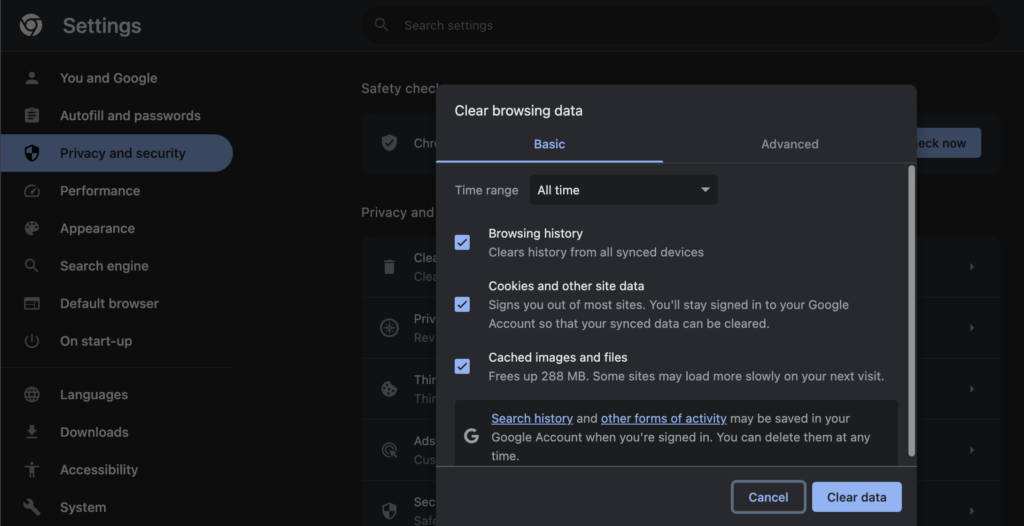Click the download arrow icon for Downloads
The width and height of the screenshot is (1024, 526).
click(31, 432)
